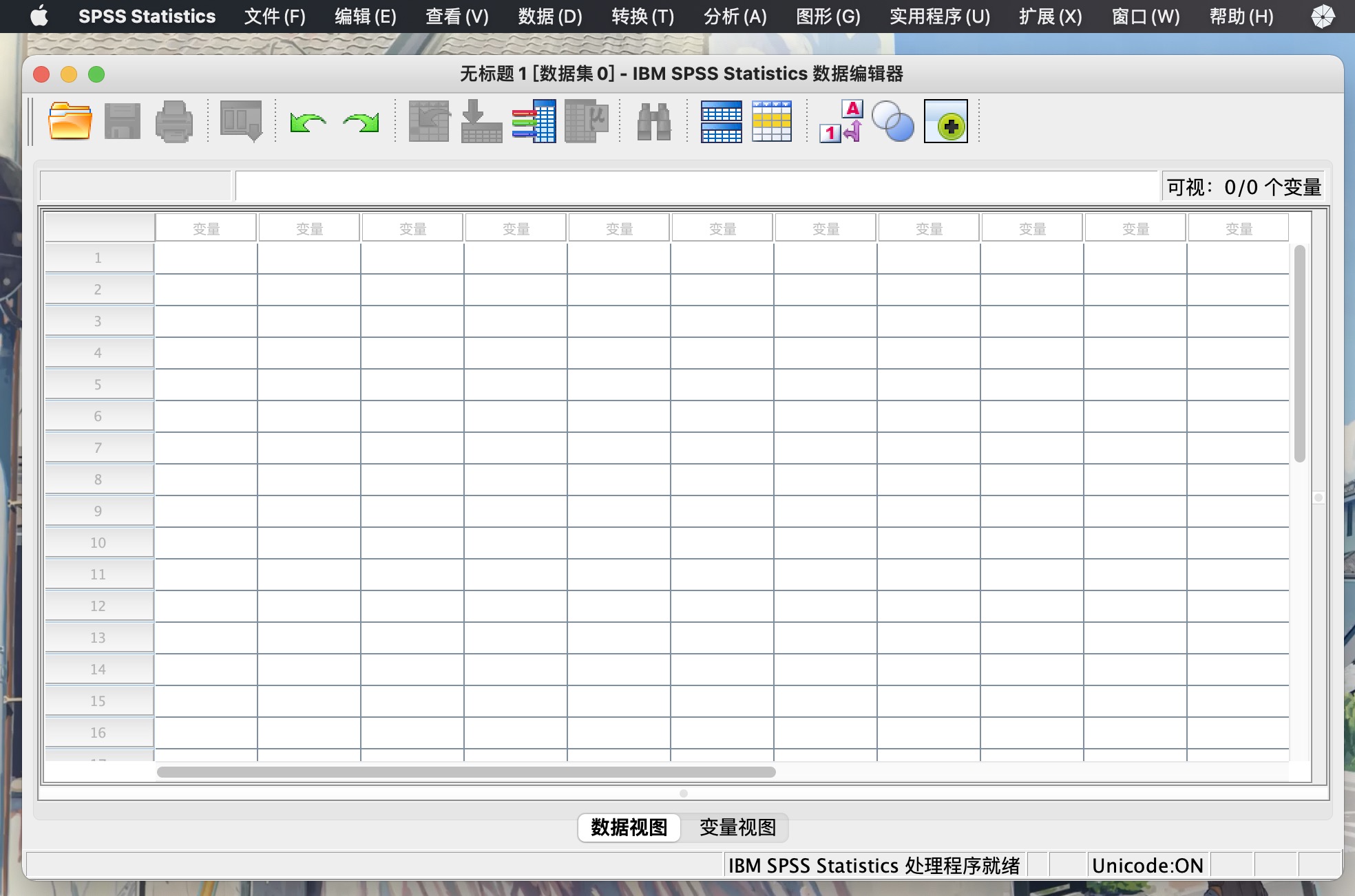
Task: Open the 查看 (V) menu
Action: pyautogui.click(x=457, y=16)
